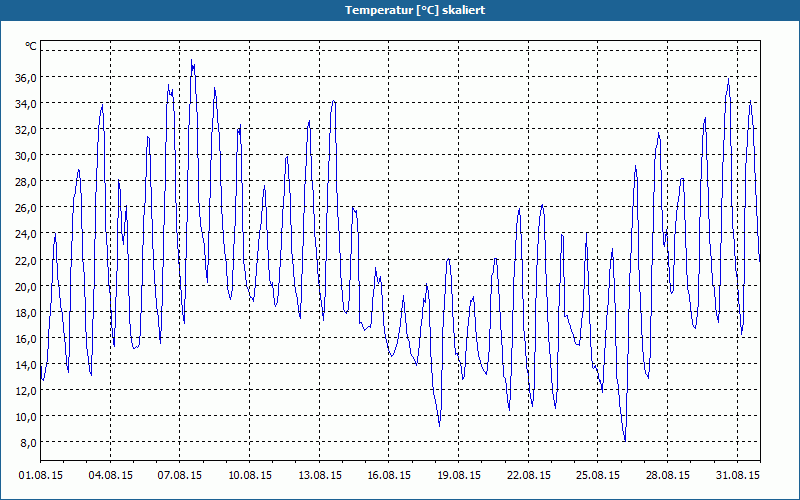
Task: Click the 19.08.15 date label
Action: pos(459,475)
